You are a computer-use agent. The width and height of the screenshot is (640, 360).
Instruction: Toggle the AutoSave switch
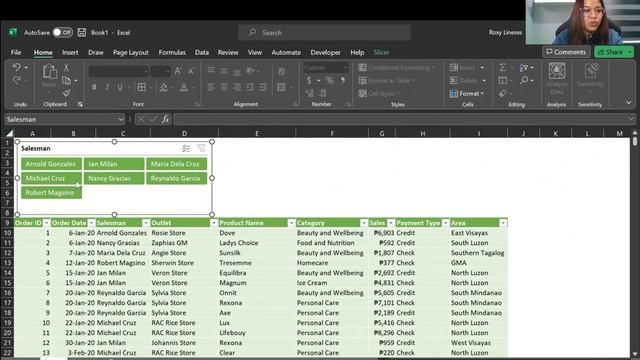click(62, 32)
